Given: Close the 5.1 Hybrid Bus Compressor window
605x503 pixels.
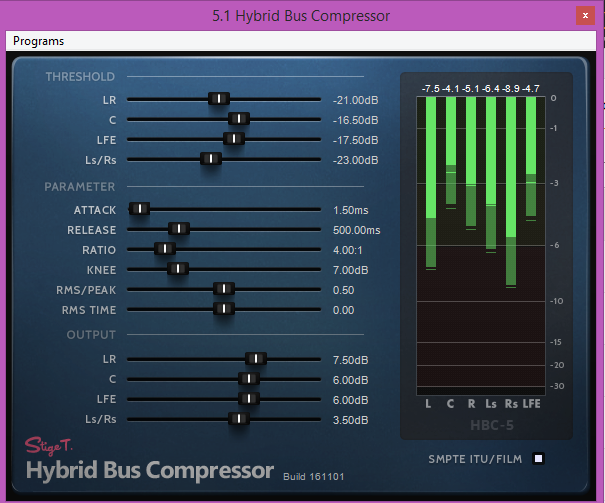Looking at the screenshot, I should tap(585, 15).
